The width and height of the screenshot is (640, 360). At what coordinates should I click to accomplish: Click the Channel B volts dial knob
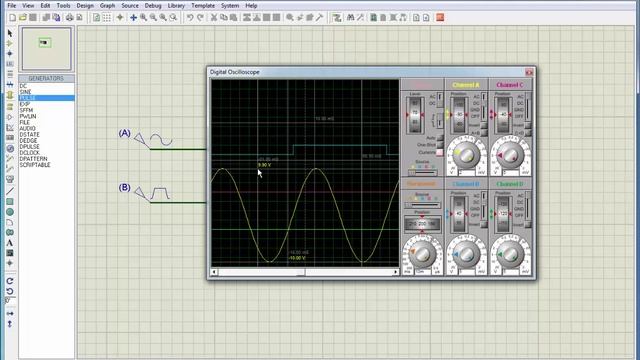[x=466, y=253]
